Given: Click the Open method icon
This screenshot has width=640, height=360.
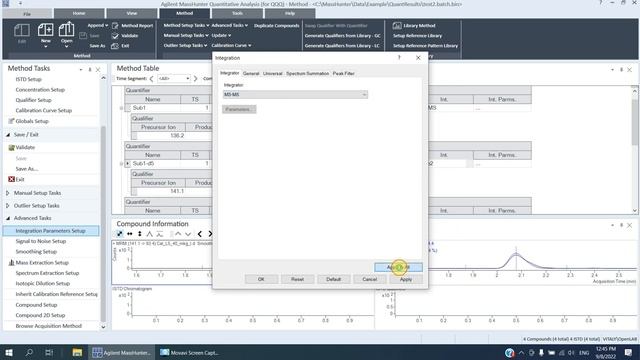Looking at the screenshot, I should [x=66, y=30].
